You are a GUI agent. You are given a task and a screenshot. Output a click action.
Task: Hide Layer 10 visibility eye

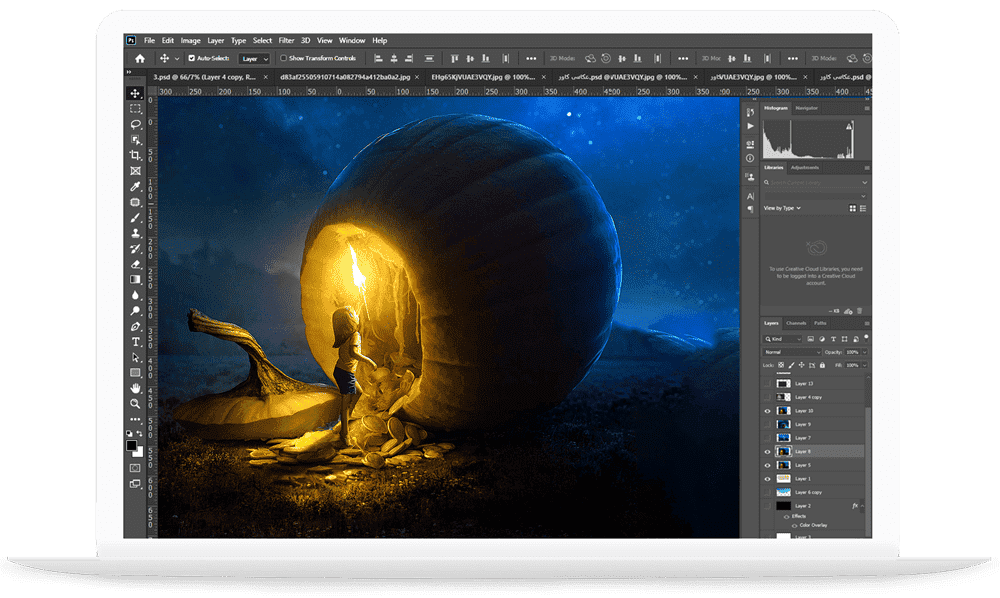[x=768, y=411]
